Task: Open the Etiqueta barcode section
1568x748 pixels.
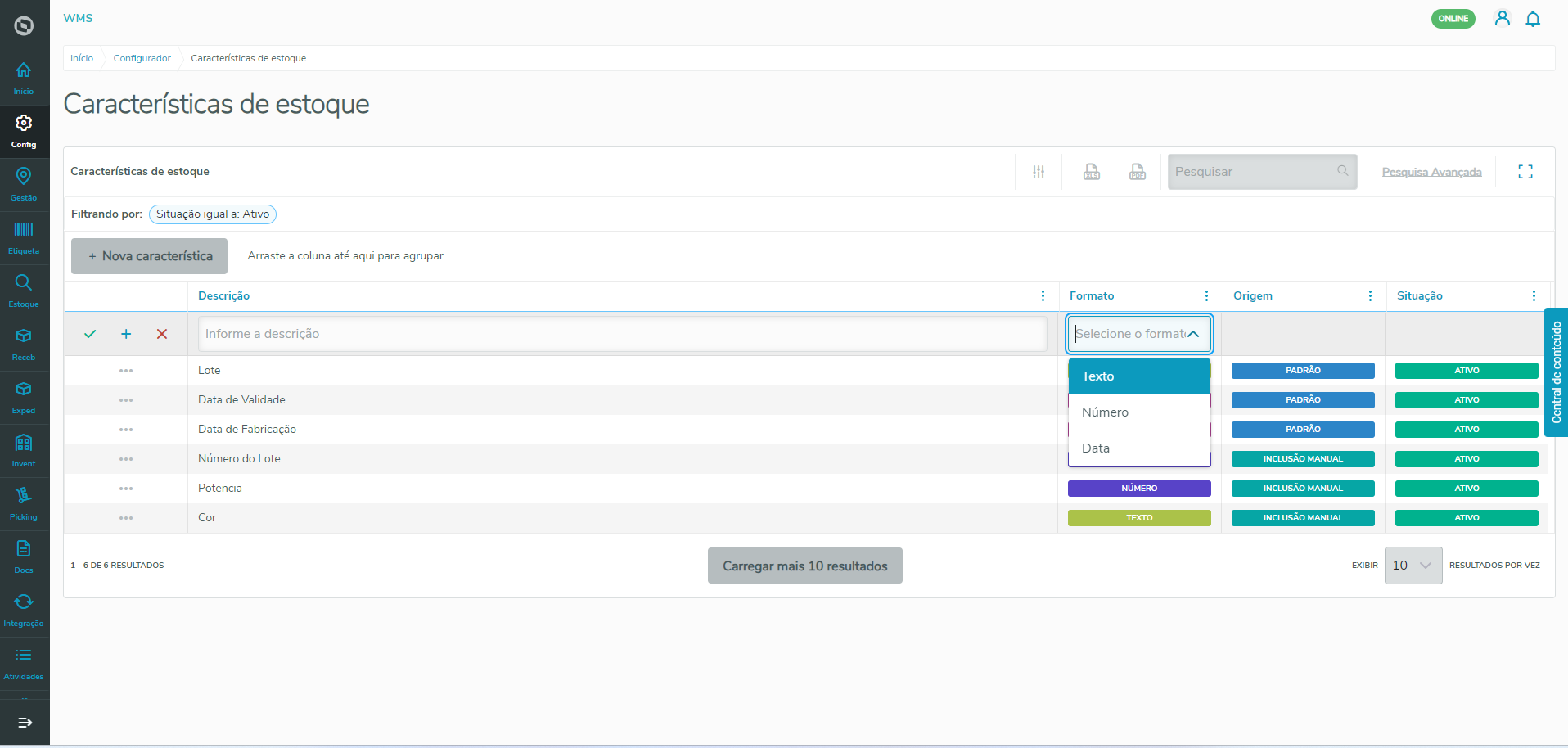Action: pyautogui.click(x=24, y=238)
